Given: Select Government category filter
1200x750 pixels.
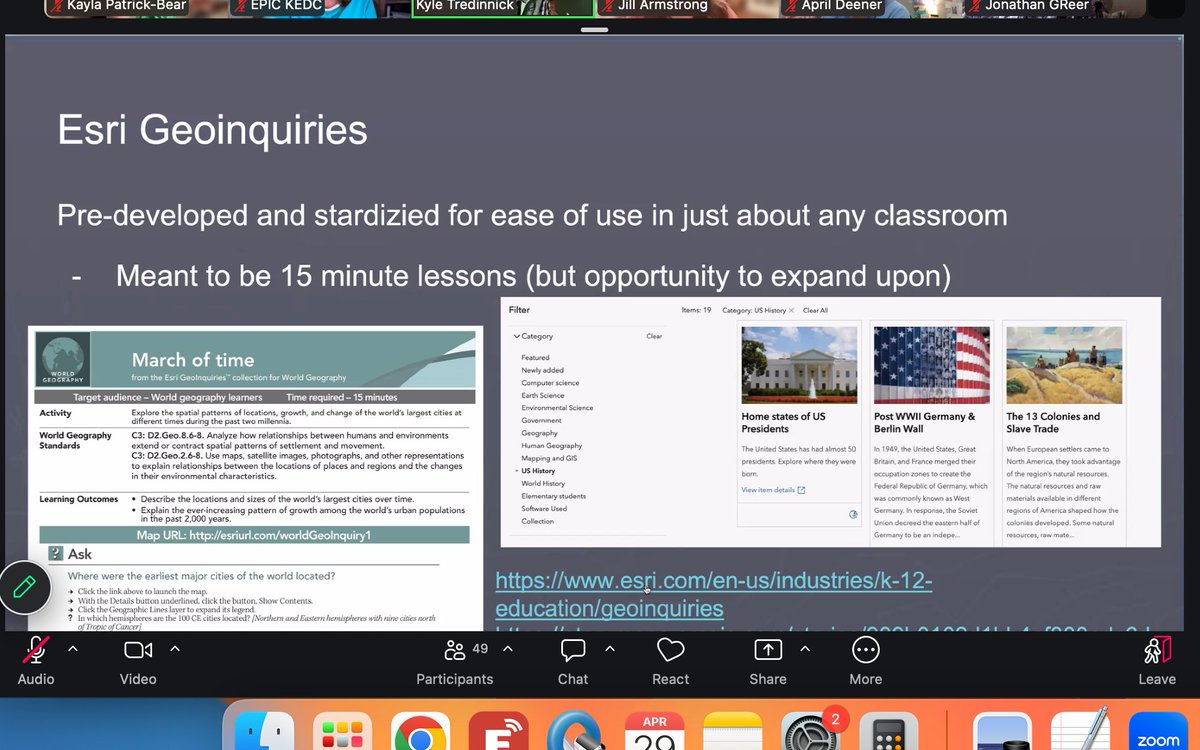Looking at the screenshot, I should tap(541, 420).
